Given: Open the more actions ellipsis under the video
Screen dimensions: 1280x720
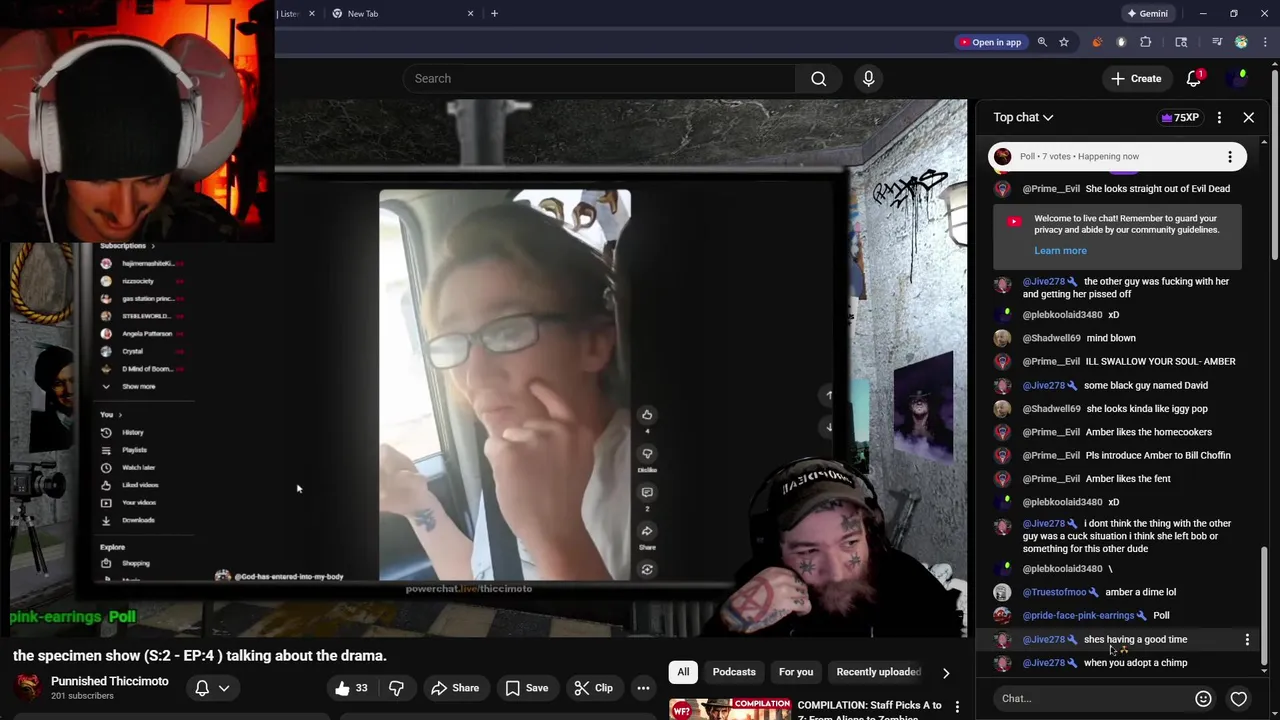Looking at the screenshot, I should [643, 688].
